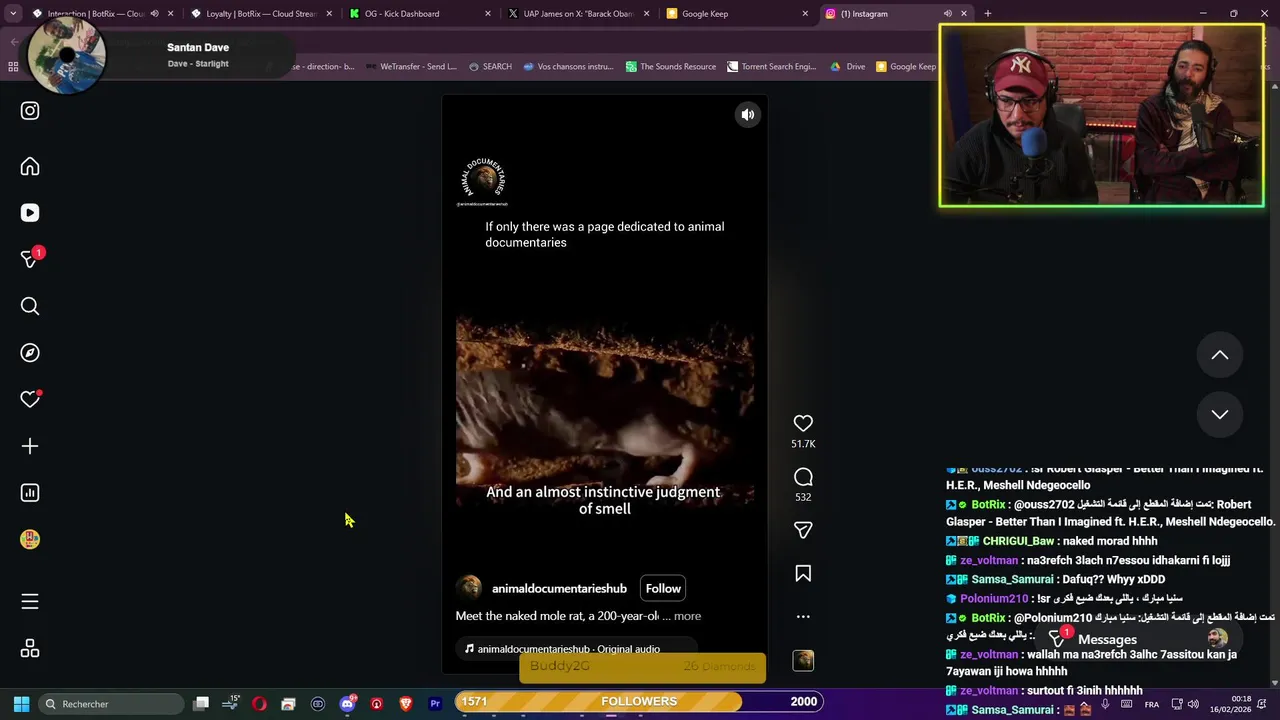The height and width of the screenshot is (720, 1280).
Task: Go to Instagram Home feed
Action: [30, 167]
